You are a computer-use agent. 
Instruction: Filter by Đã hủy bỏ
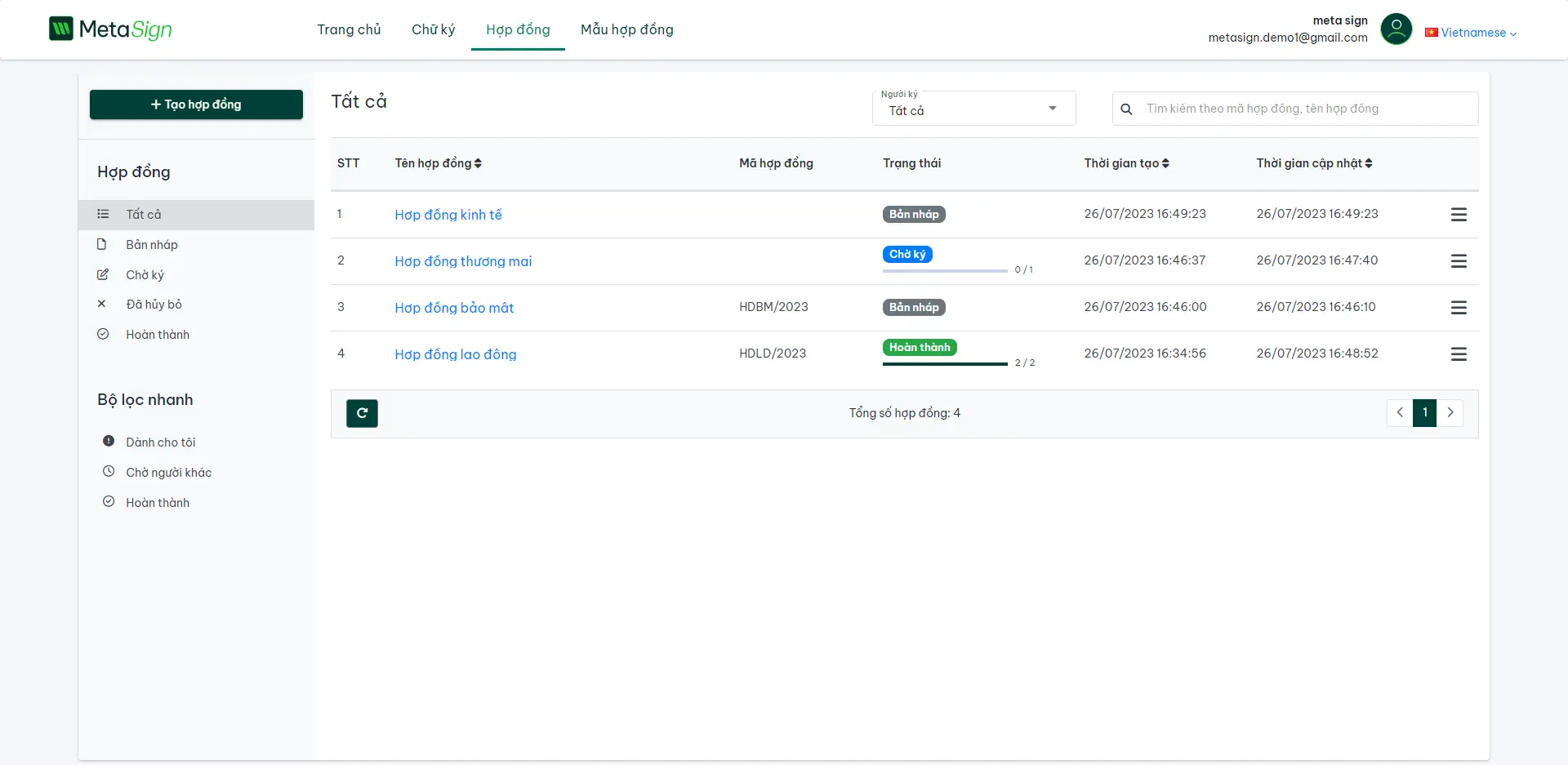(x=196, y=305)
